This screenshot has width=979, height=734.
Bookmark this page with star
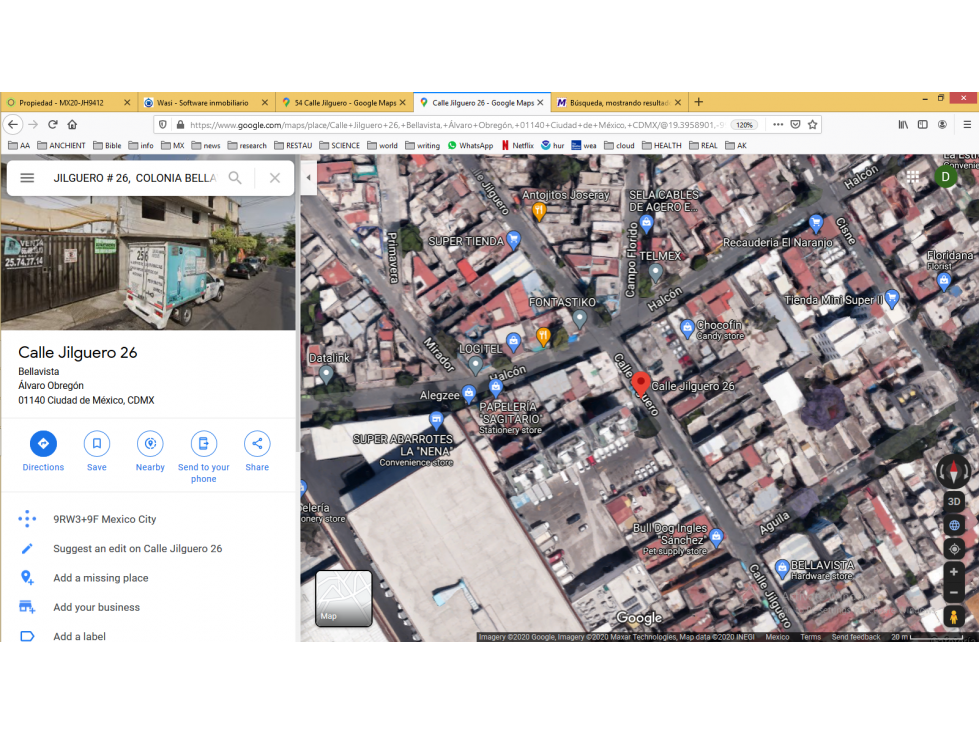click(x=812, y=125)
